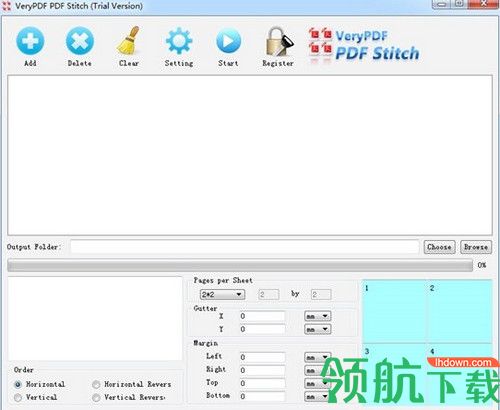Click the Top margin value field
Viewport: 500px width, 410px height.
click(262, 383)
